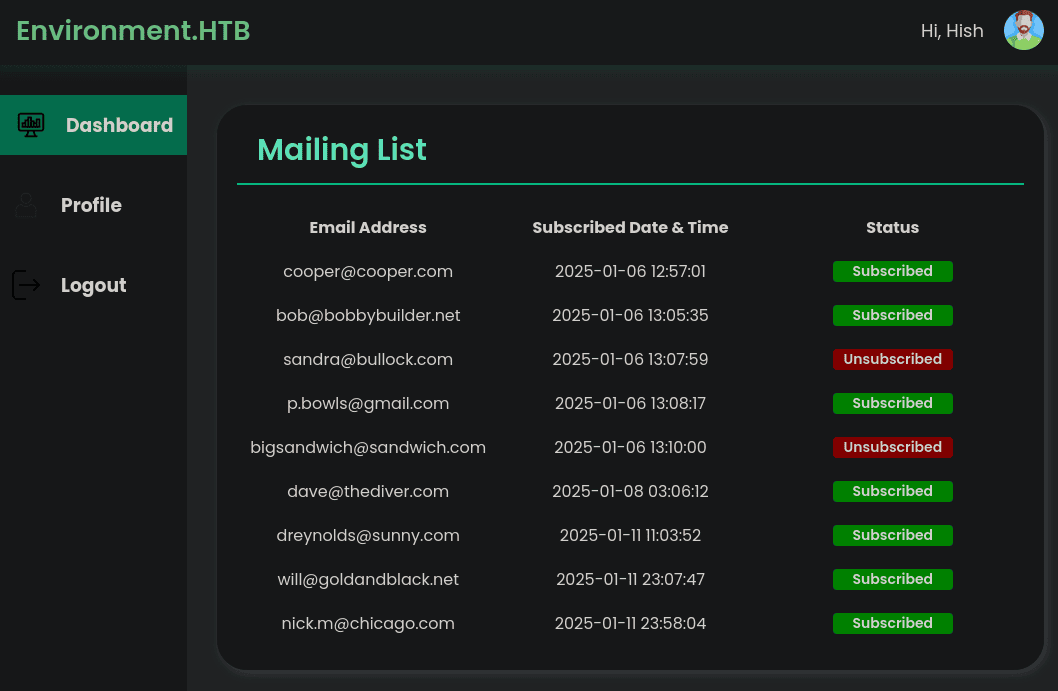
Task: Open the user avatar picture
Action: [1023, 31]
